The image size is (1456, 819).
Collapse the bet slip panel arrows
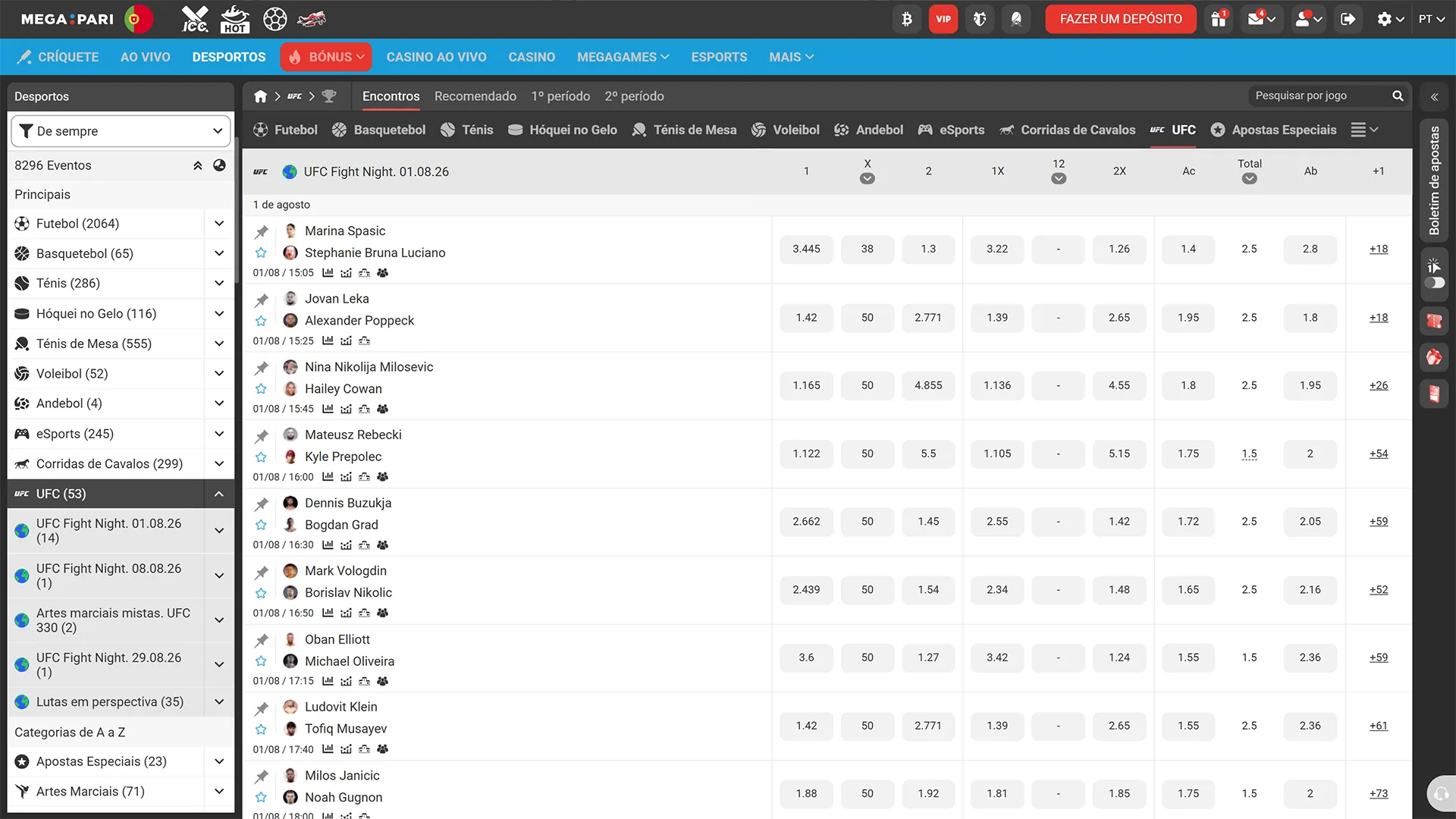[x=1434, y=97]
